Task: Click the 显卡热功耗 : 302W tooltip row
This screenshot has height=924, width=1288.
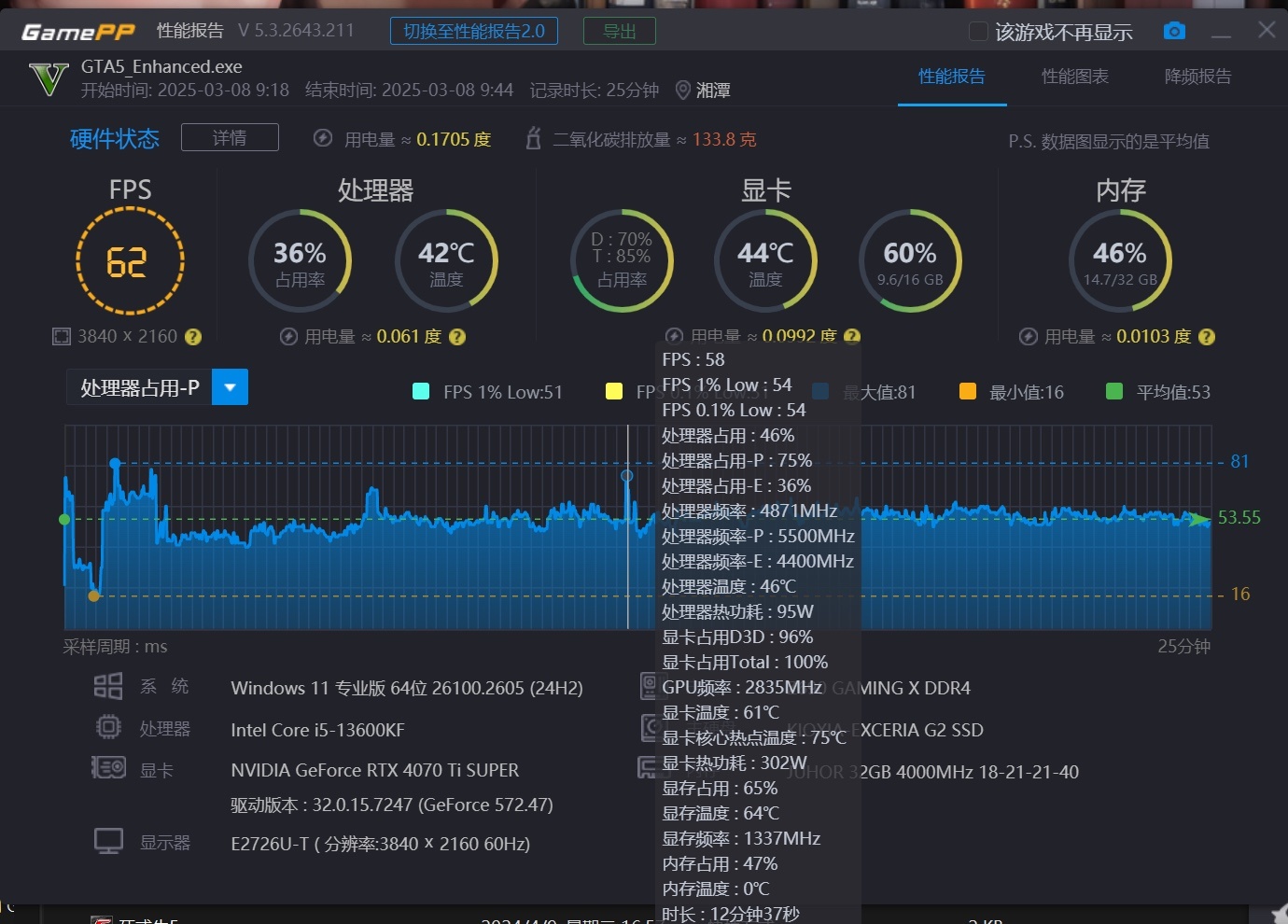Action: (x=735, y=763)
